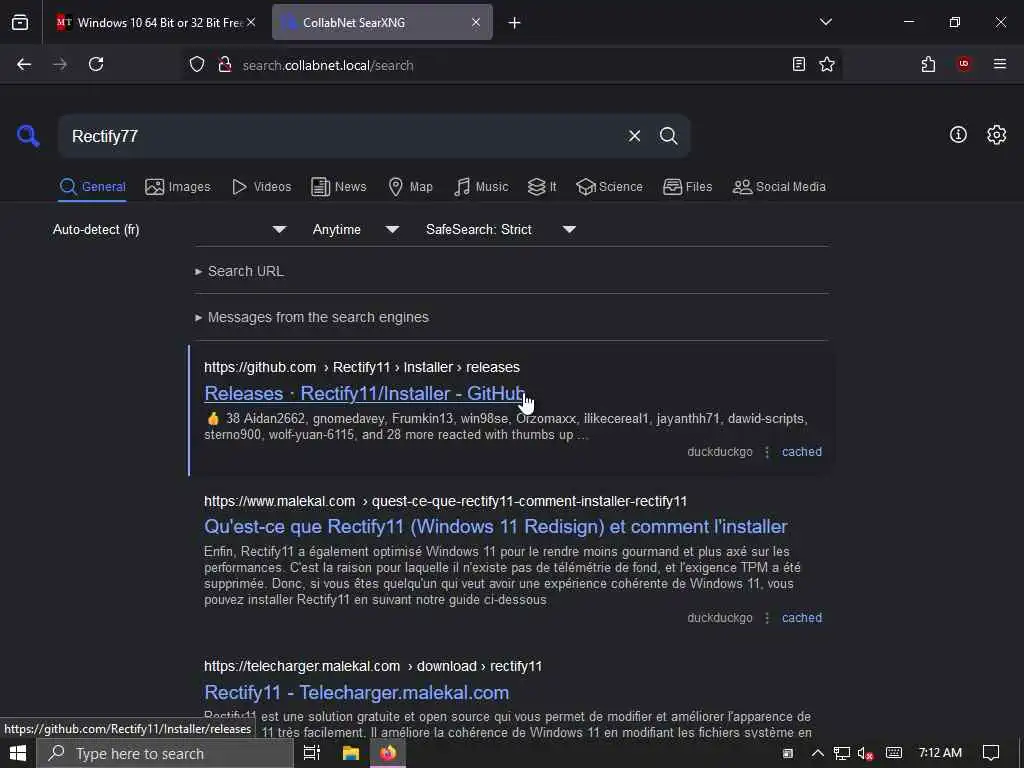
Task: Open the SearXNG about info icon
Action: pyautogui.click(x=958, y=135)
